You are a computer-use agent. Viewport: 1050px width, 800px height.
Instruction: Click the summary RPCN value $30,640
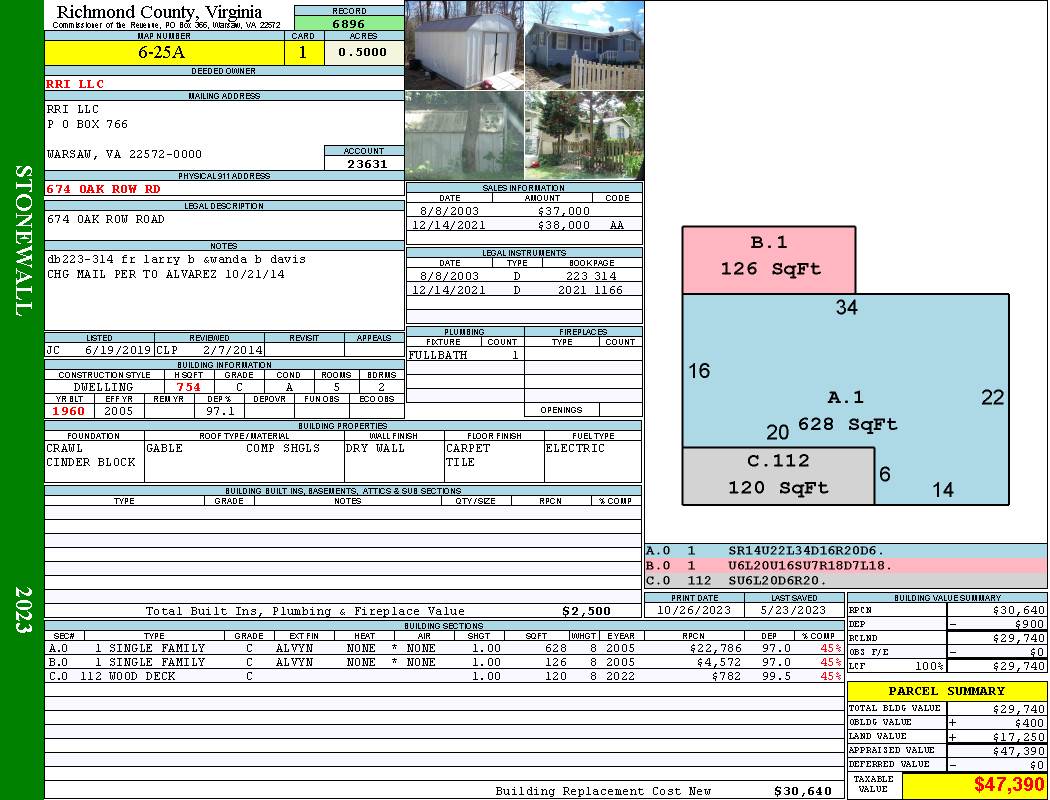[1019, 611]
